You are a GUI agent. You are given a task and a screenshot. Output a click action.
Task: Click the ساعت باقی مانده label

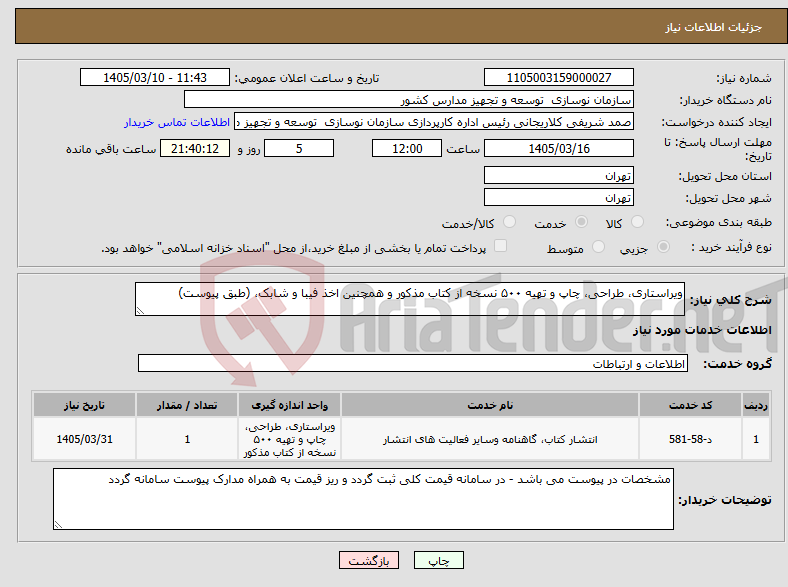click(x=111, y=149)
